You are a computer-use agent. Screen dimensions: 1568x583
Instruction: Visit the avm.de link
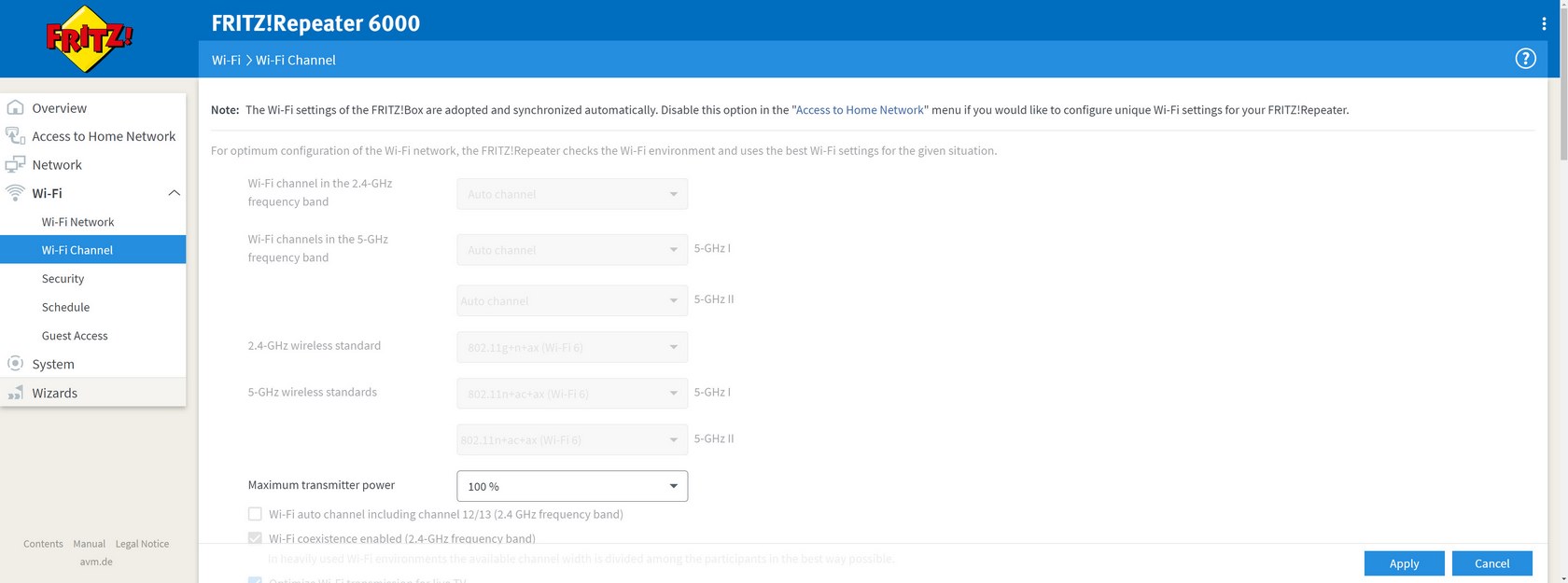pos(96,562)
